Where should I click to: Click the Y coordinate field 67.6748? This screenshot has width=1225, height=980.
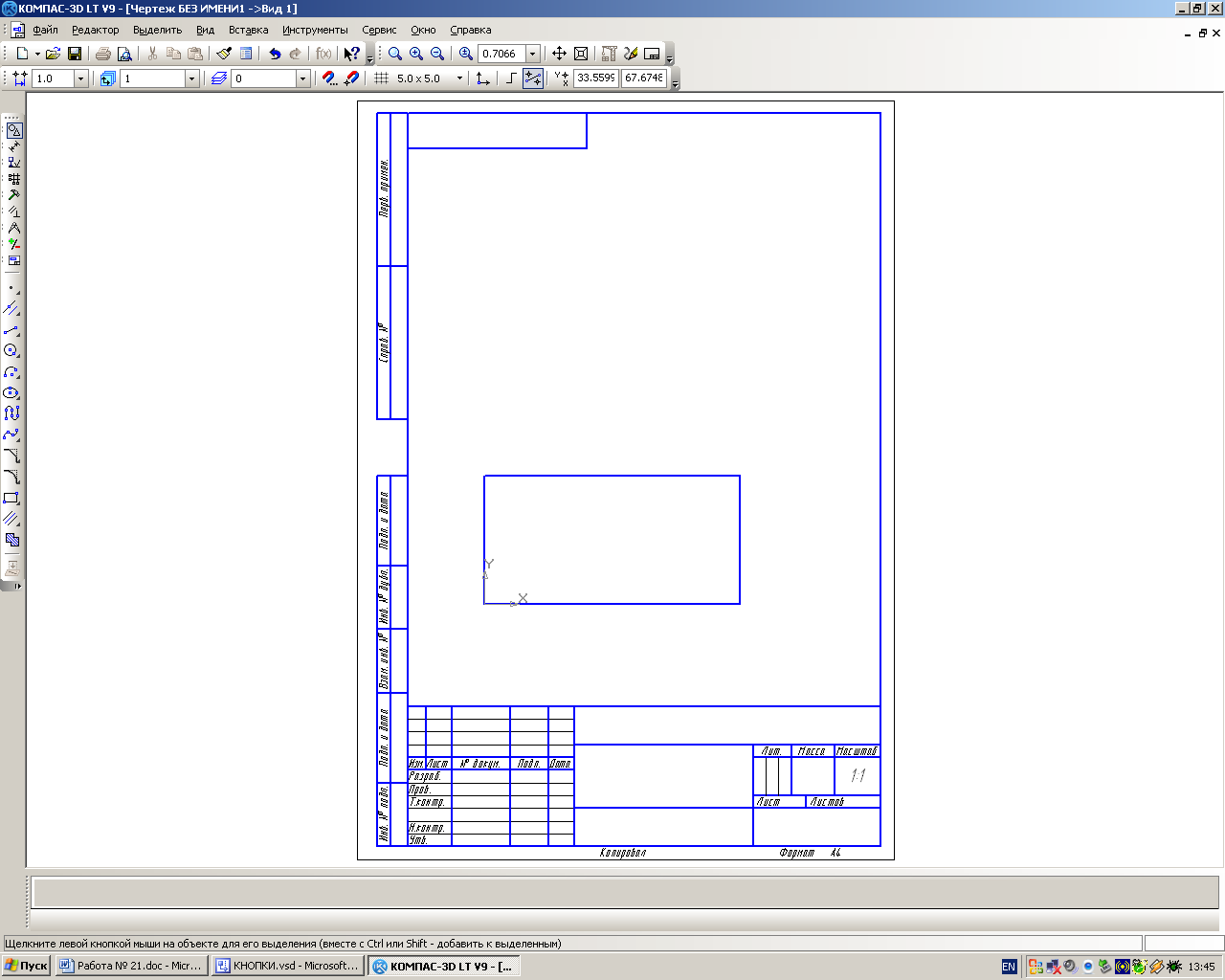click(644, 78)
